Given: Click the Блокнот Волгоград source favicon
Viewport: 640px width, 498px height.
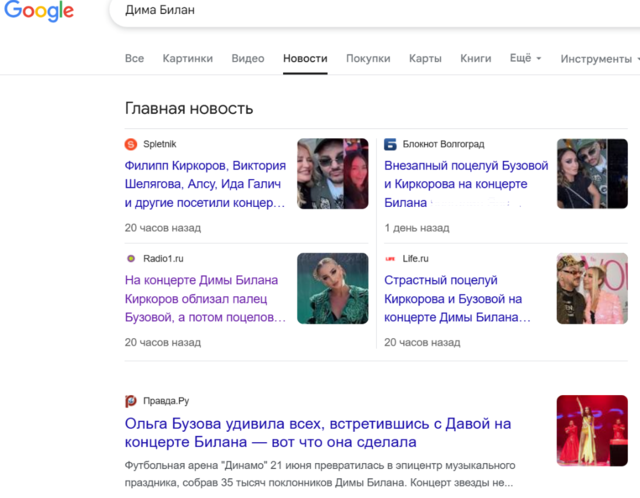Looking at the screenshot, I should (390, 144).
